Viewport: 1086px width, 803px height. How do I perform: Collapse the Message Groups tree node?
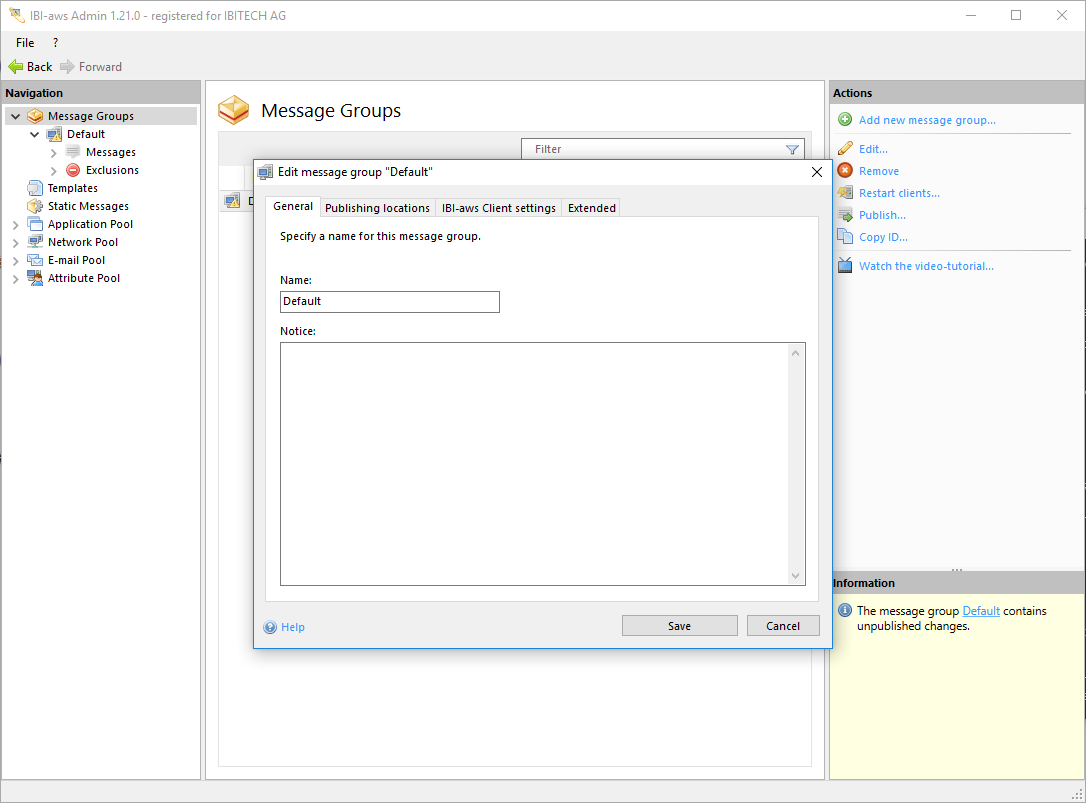pos(15,116)
